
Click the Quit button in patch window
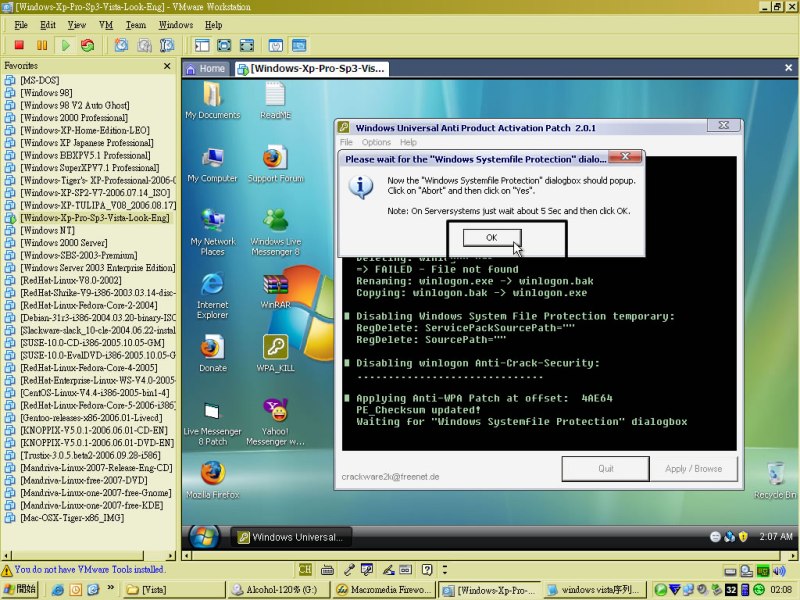click(606, 468)
